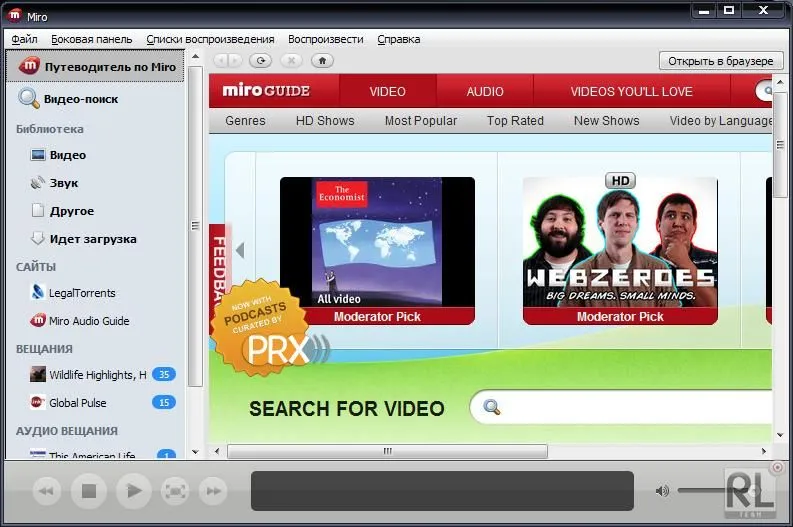Click the browser forward arrow button
The width and height of the screenshot is (793, 527).
(235, 61)
